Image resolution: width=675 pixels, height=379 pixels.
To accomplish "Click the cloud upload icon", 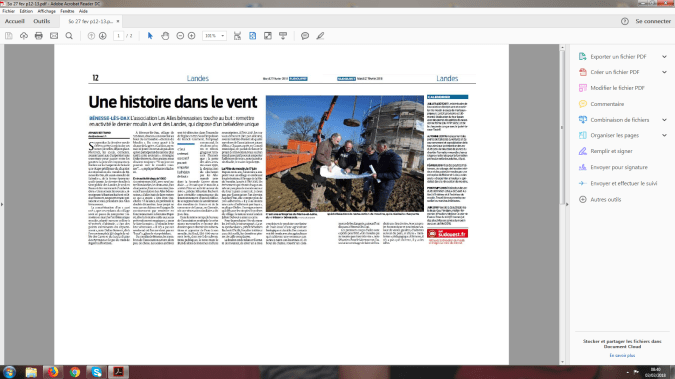I will pos(24,36).
